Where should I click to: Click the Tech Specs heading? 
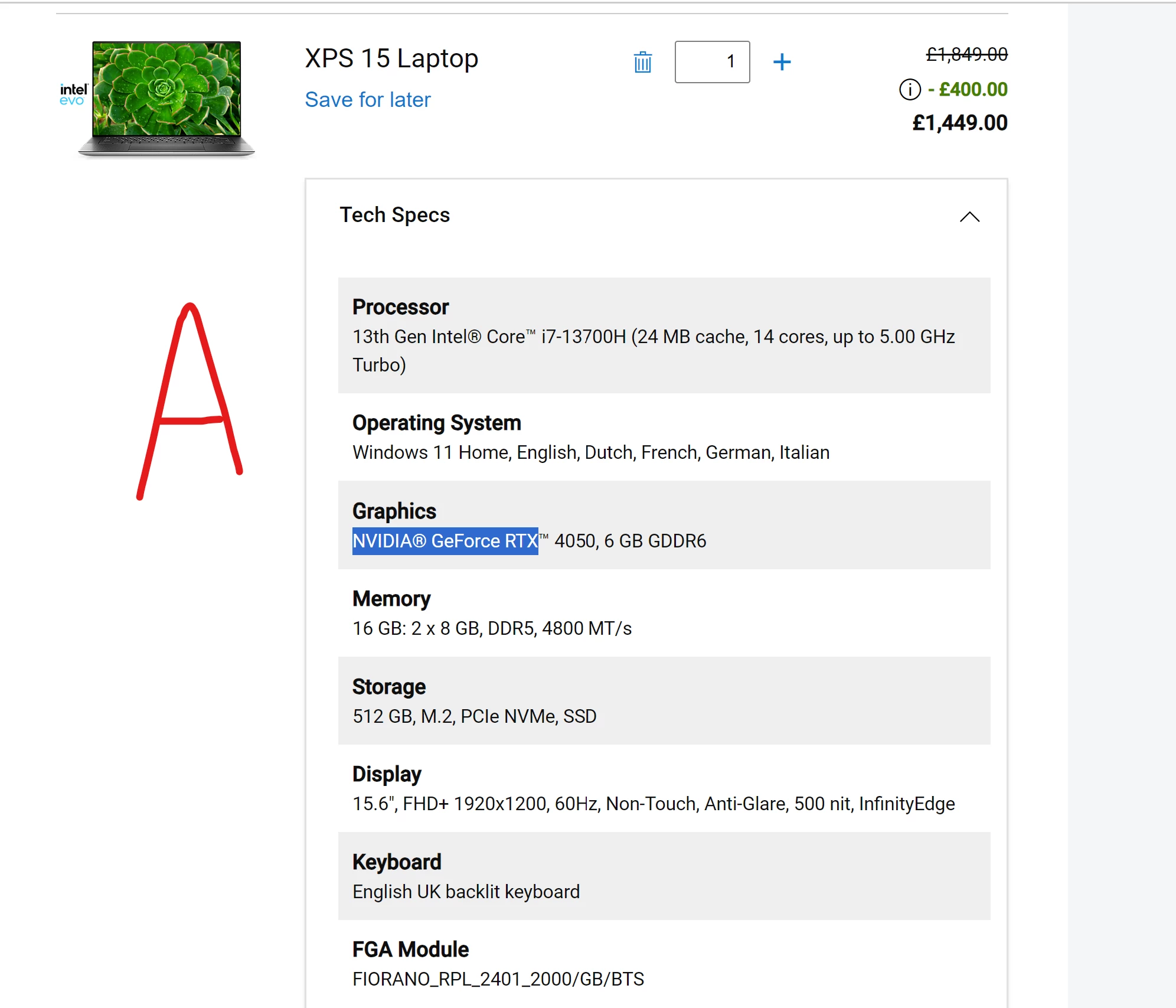pos(394,215)
